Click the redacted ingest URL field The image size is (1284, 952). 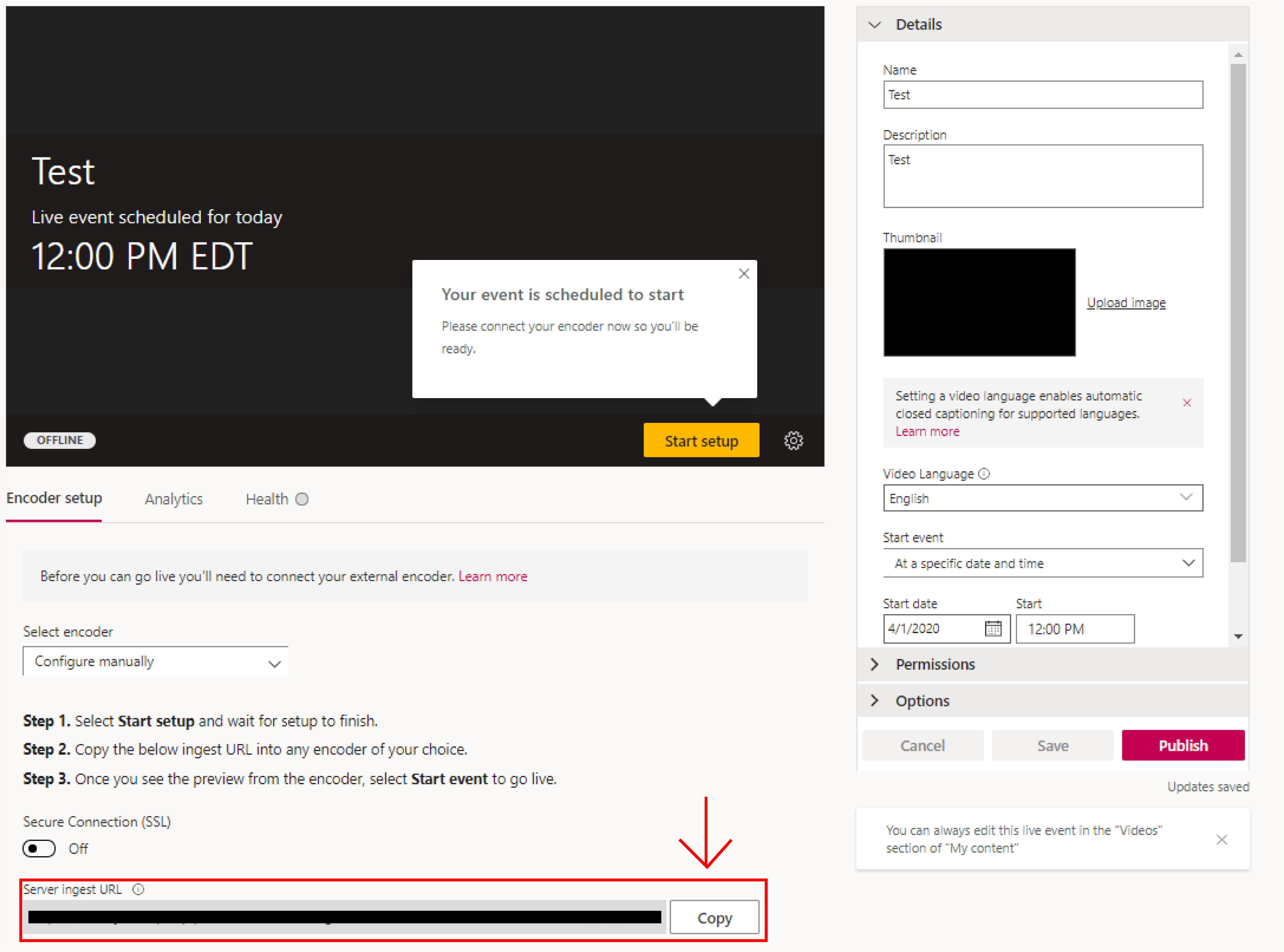(x=345, y=917)
